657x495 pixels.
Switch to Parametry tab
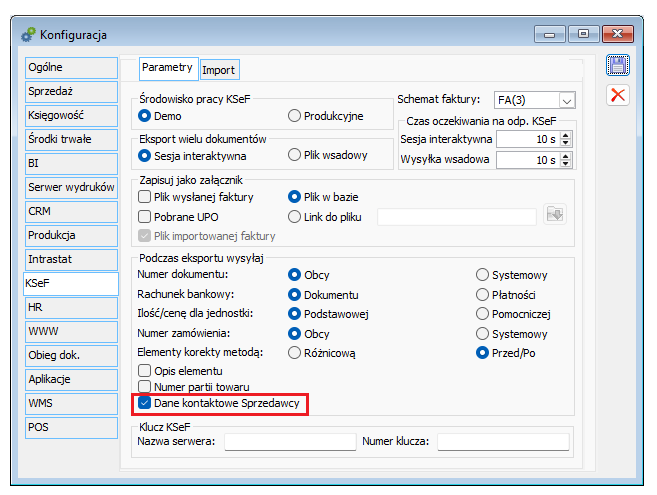click(x=168, y=68)
